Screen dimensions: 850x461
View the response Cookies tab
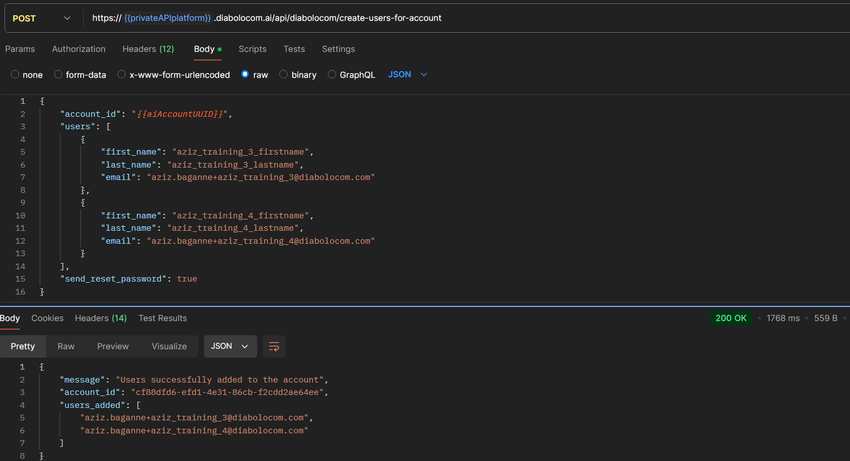point(47,318)
